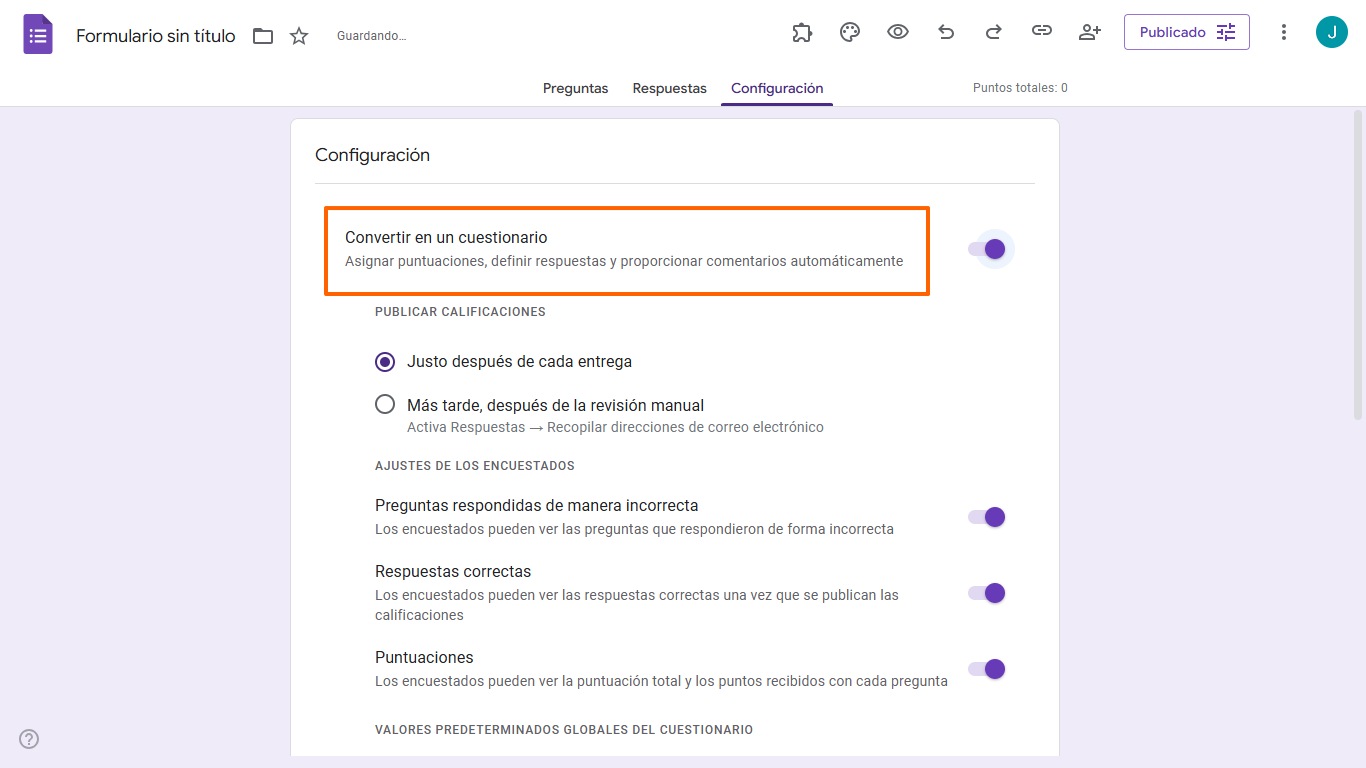Select 'Justo después de cada entrega'
This screenshot has width=1366, height=768.
coord(385,362)
